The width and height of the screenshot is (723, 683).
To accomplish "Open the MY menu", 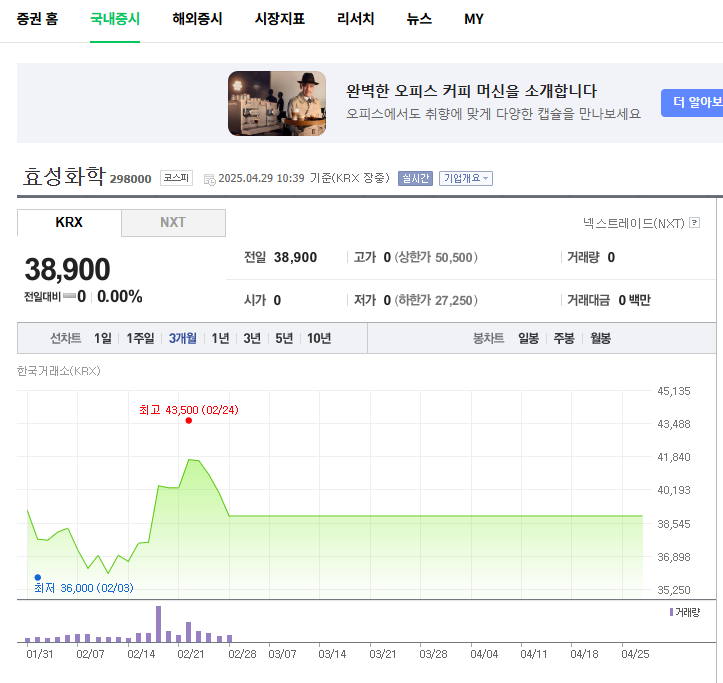I will click(474, 19).
